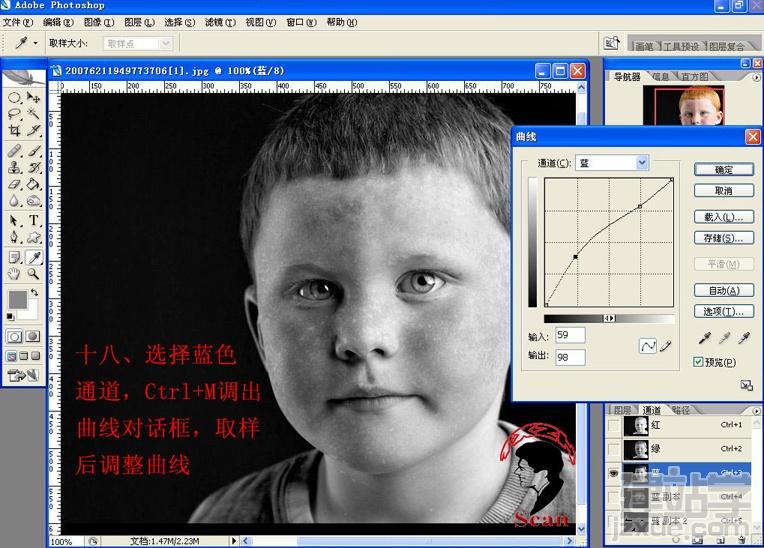Click the 确定 OK button in Curves
The width and height of the screenshot is (764, 548).
pos(724,170)
